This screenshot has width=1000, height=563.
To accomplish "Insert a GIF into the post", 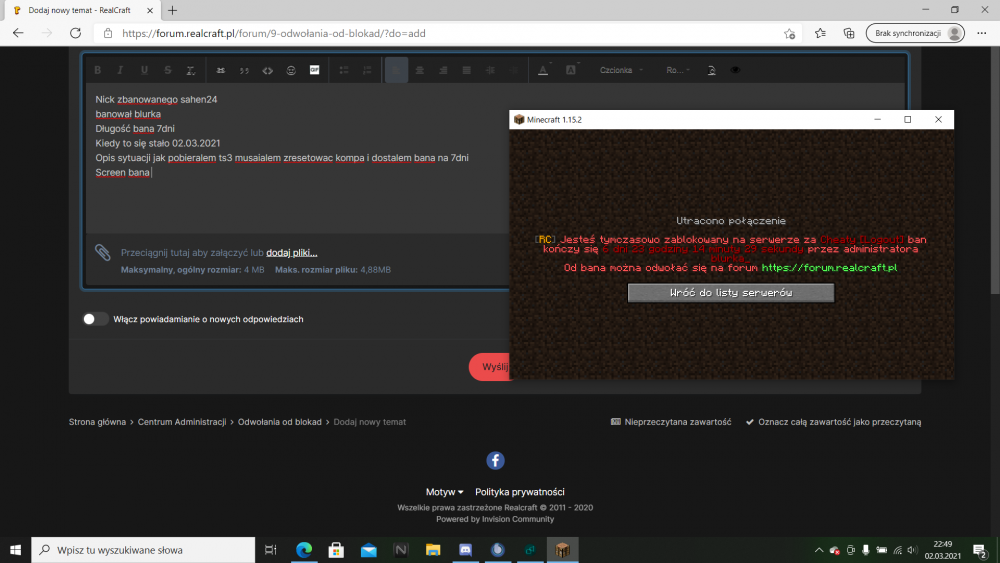I will coord(314,70).
